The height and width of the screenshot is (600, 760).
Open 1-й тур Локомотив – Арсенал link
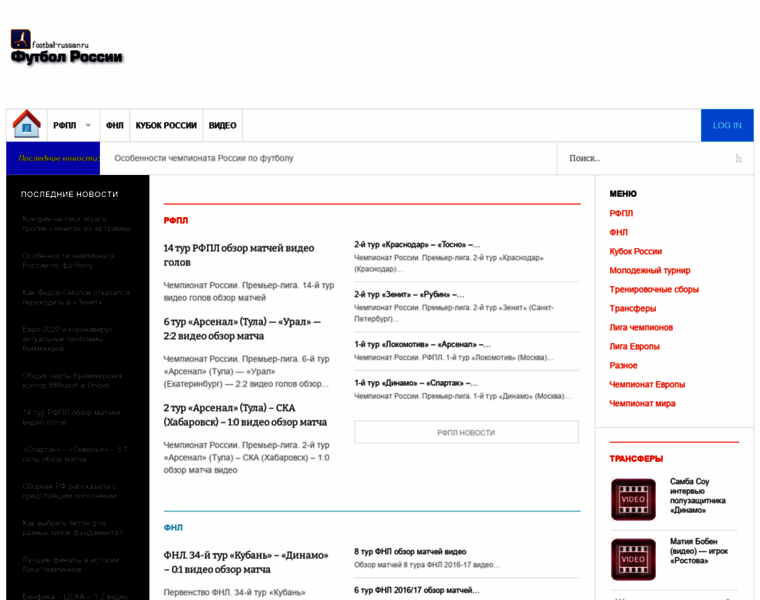(x=422, y=345)
